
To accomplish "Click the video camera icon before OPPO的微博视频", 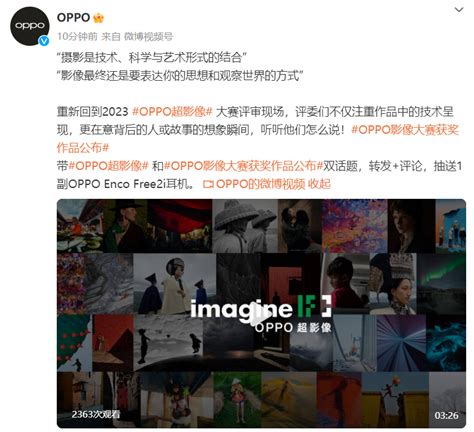I will tap(208, 184).
